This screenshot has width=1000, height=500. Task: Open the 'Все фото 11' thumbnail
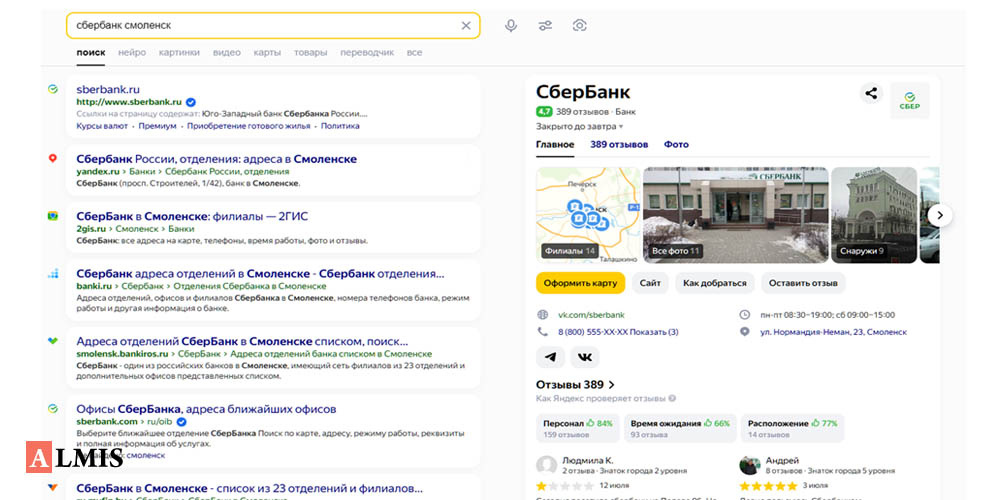pyautogui.click(x=735, y=215)
